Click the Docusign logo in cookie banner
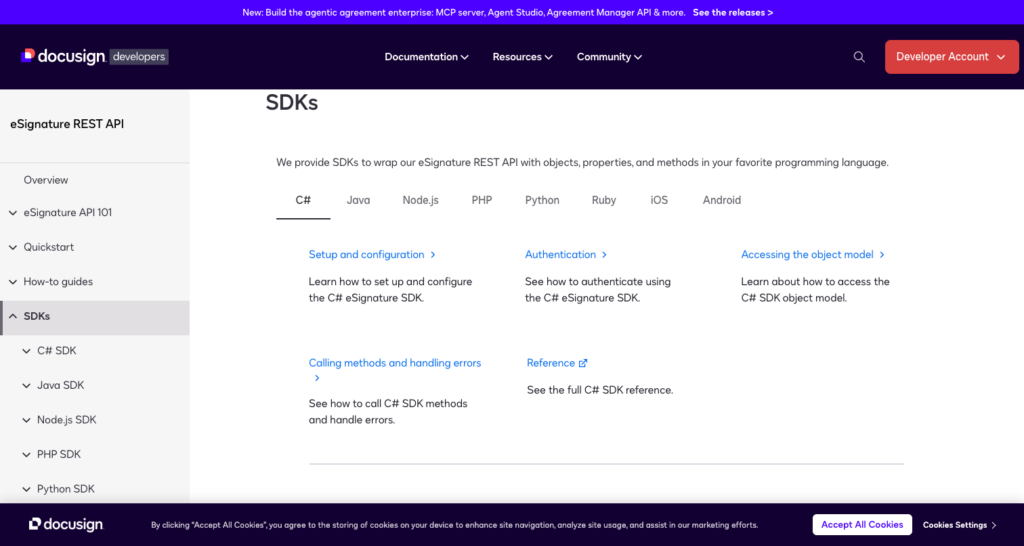The image size is (1024, 546). [x=66, y=524]
